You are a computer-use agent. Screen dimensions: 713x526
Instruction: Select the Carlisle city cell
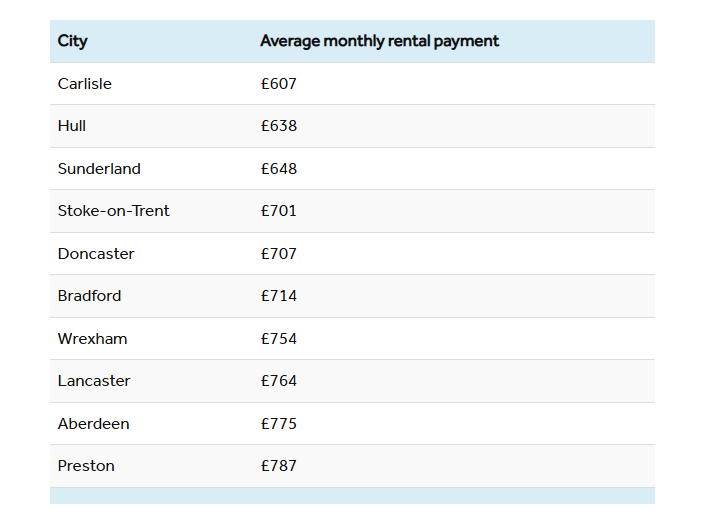pyautogui.click(x=85, y=84)
